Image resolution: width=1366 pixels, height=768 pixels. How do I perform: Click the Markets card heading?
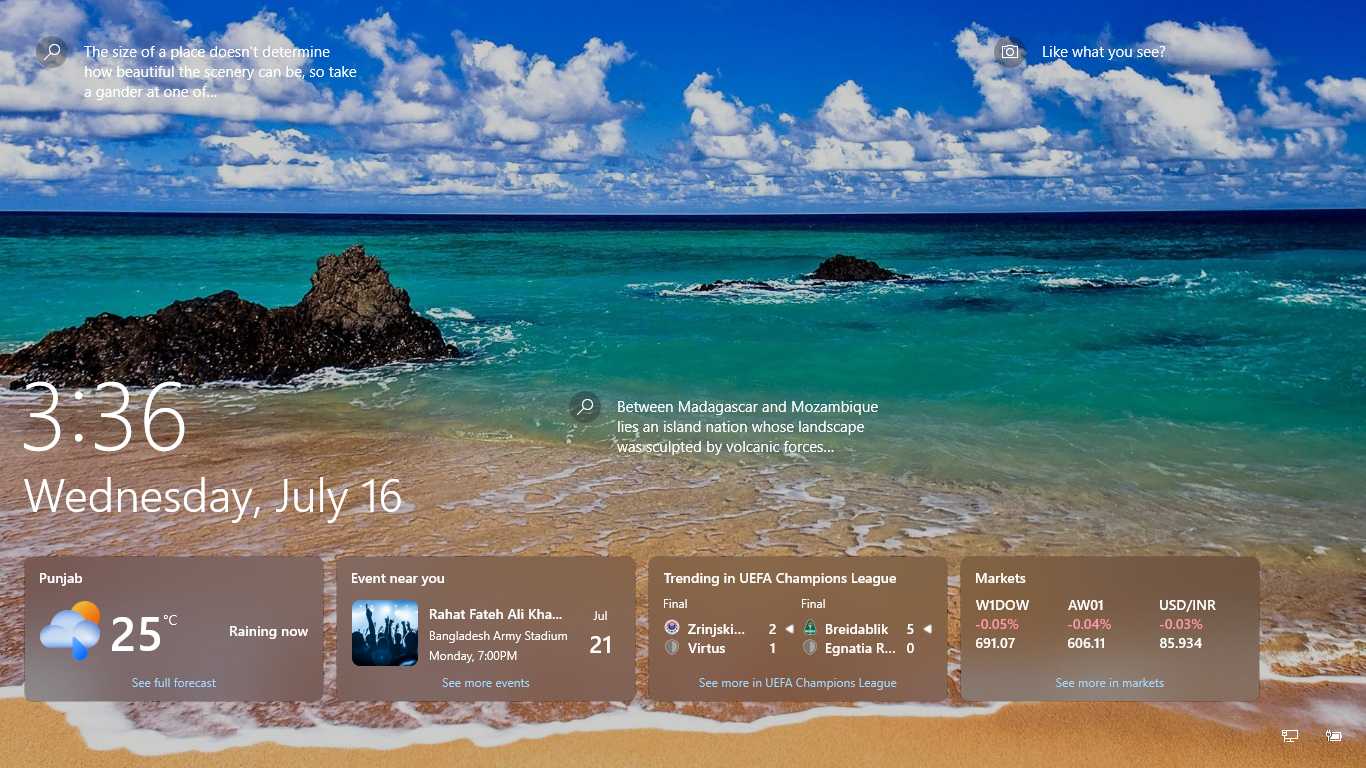tap(1001, 578)
